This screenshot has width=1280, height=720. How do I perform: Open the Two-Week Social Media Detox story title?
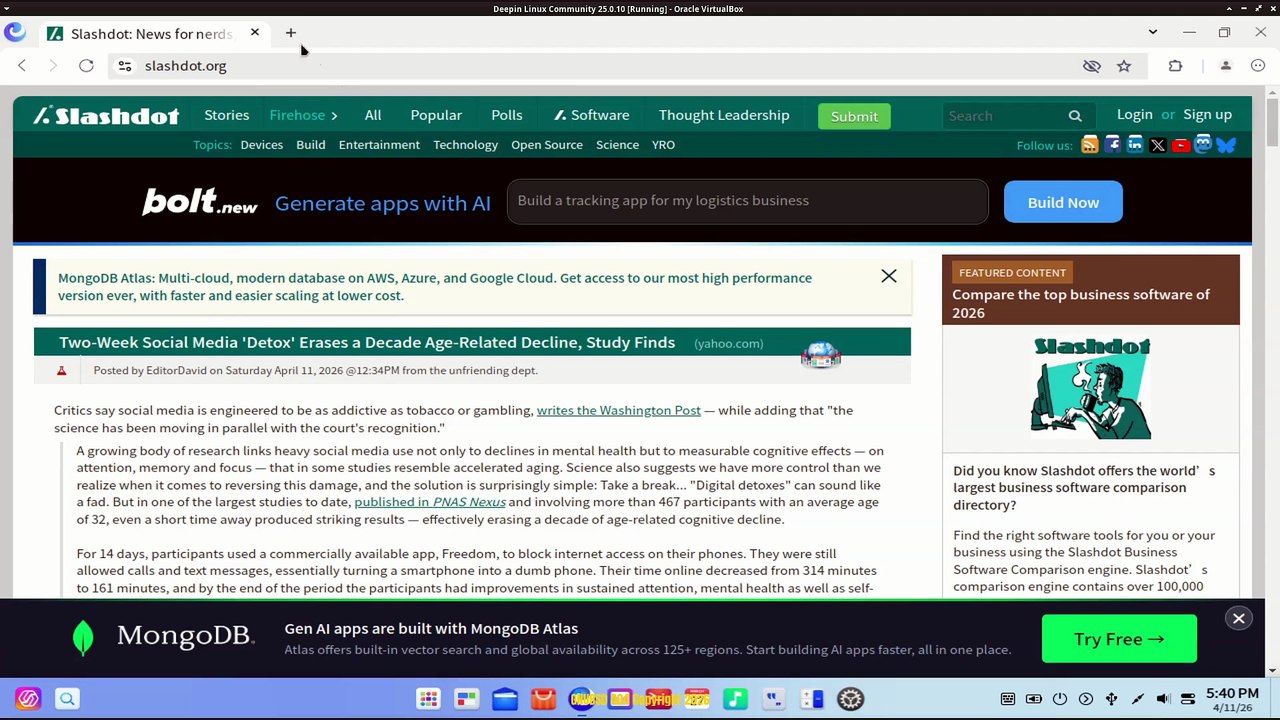coord(367,342)
